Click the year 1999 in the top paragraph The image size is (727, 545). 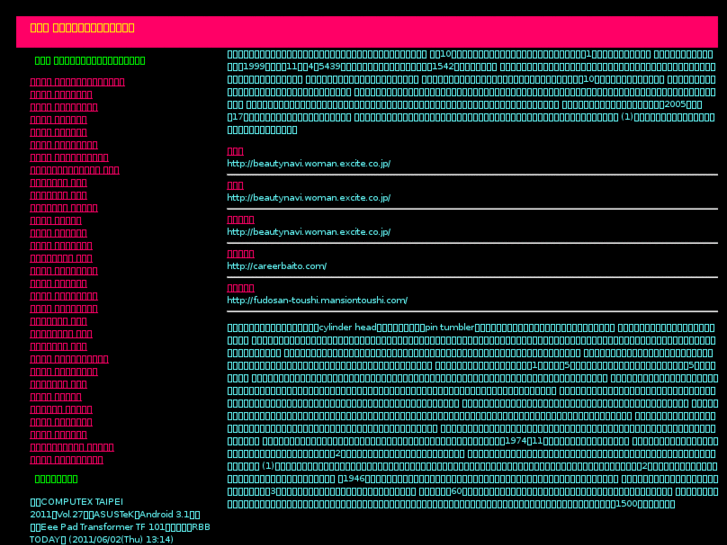coord(254,67)
